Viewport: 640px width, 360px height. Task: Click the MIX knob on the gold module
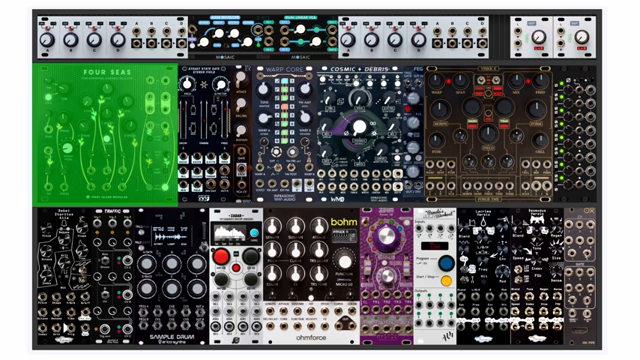coord(516,81)
